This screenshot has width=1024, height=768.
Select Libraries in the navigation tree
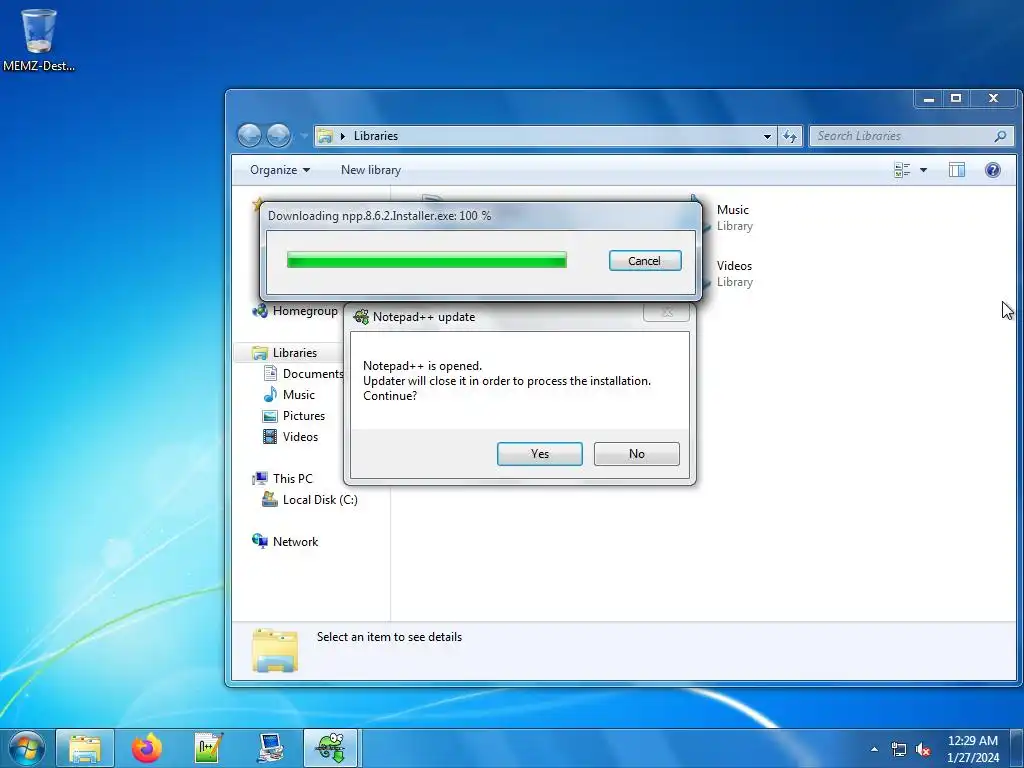point(295,353)
